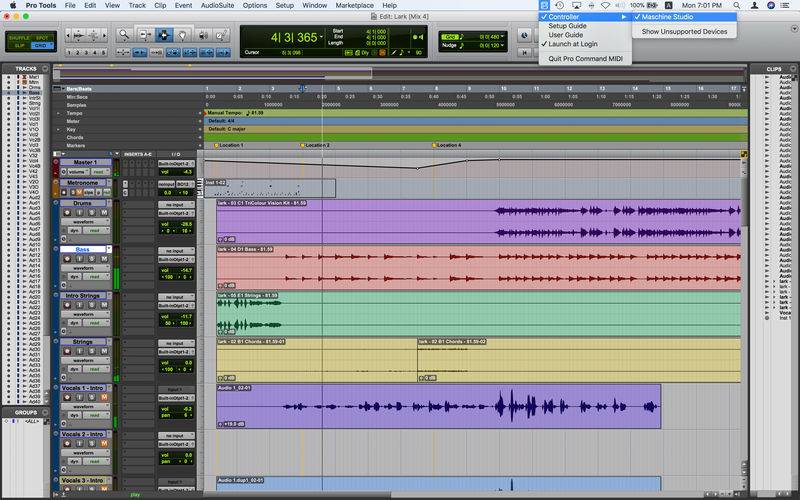Open Bass track 'no input' selector
Screen dimensions: 800x500
175,250
